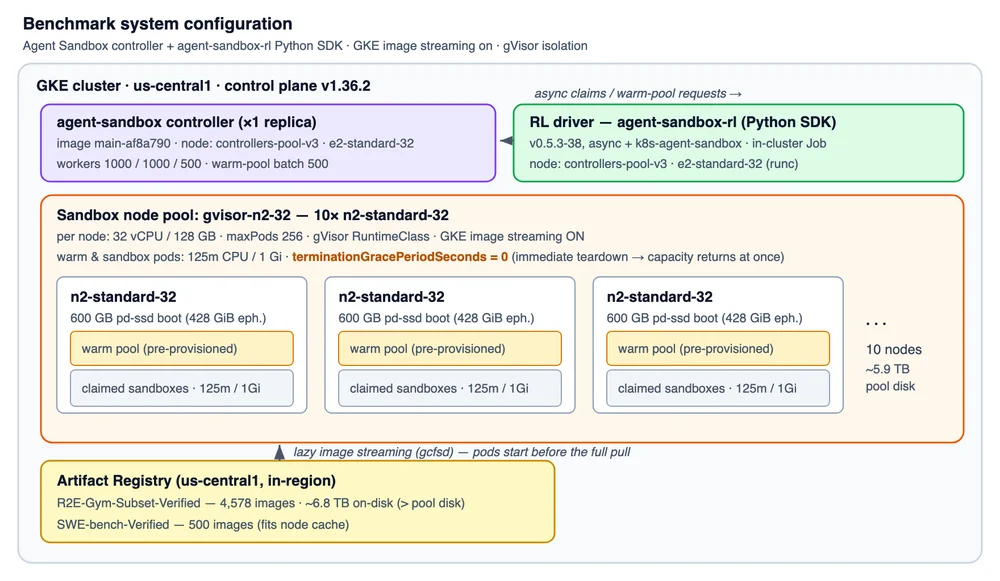Select 'Sandbox node pool: gvisor-n2-32' heading
This screenshot has height=581, width=1000.
(x=253, y=216)
